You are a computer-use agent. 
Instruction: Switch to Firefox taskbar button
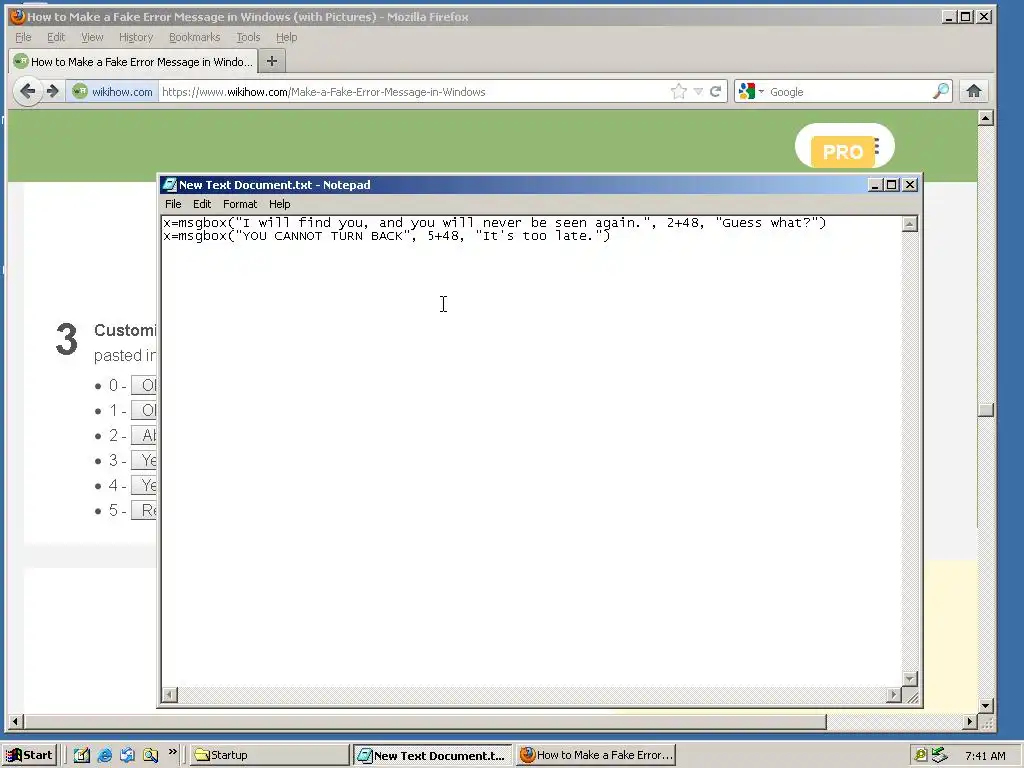click(596, 755)
